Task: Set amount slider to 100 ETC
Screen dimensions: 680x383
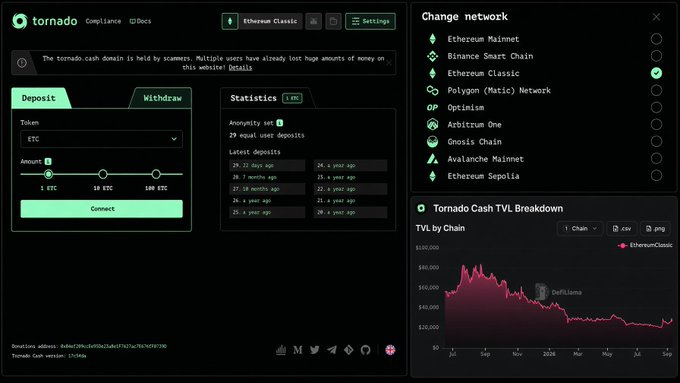Action: click(156, 174)
